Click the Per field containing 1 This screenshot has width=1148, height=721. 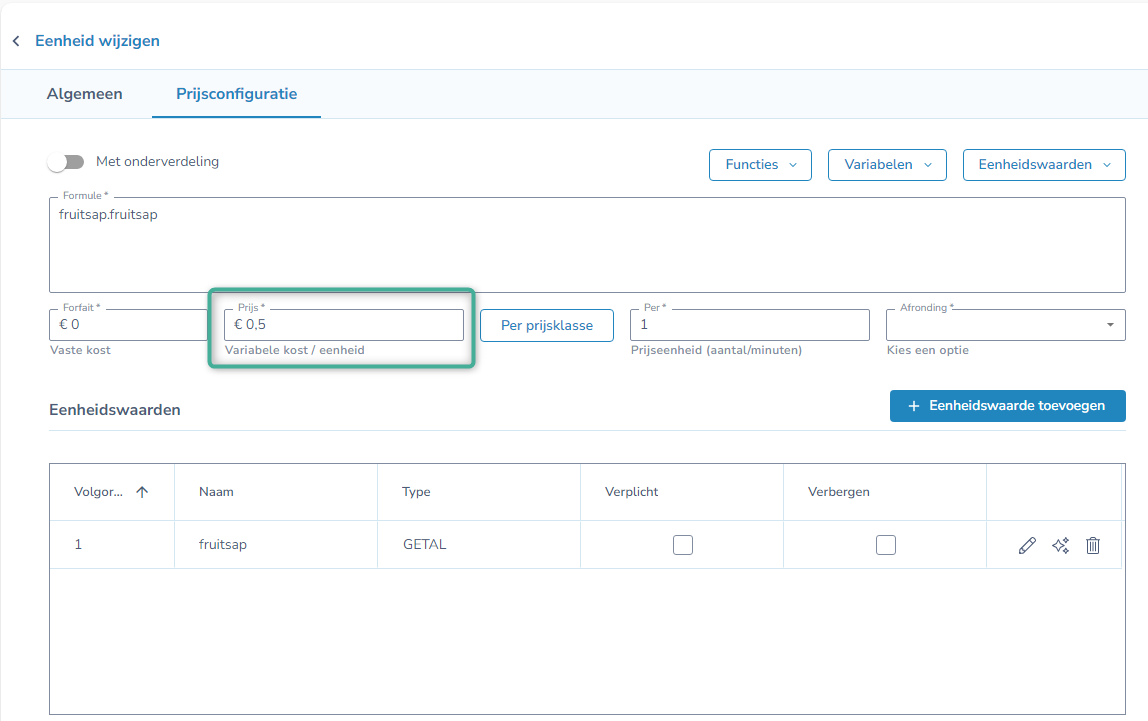pyautogui.click(x=750, y=325)
